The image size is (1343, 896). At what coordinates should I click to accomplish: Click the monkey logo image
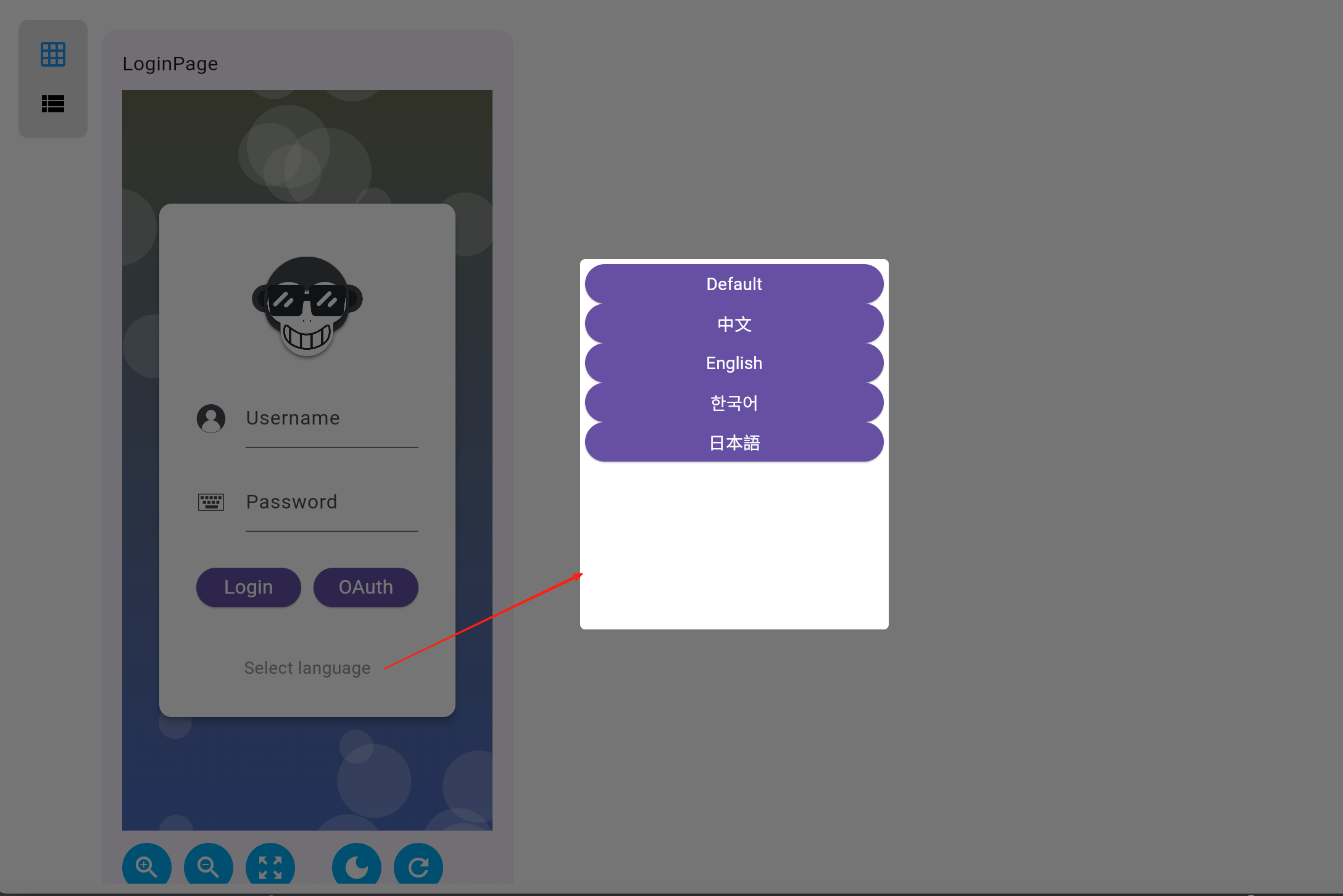(307, 307)
